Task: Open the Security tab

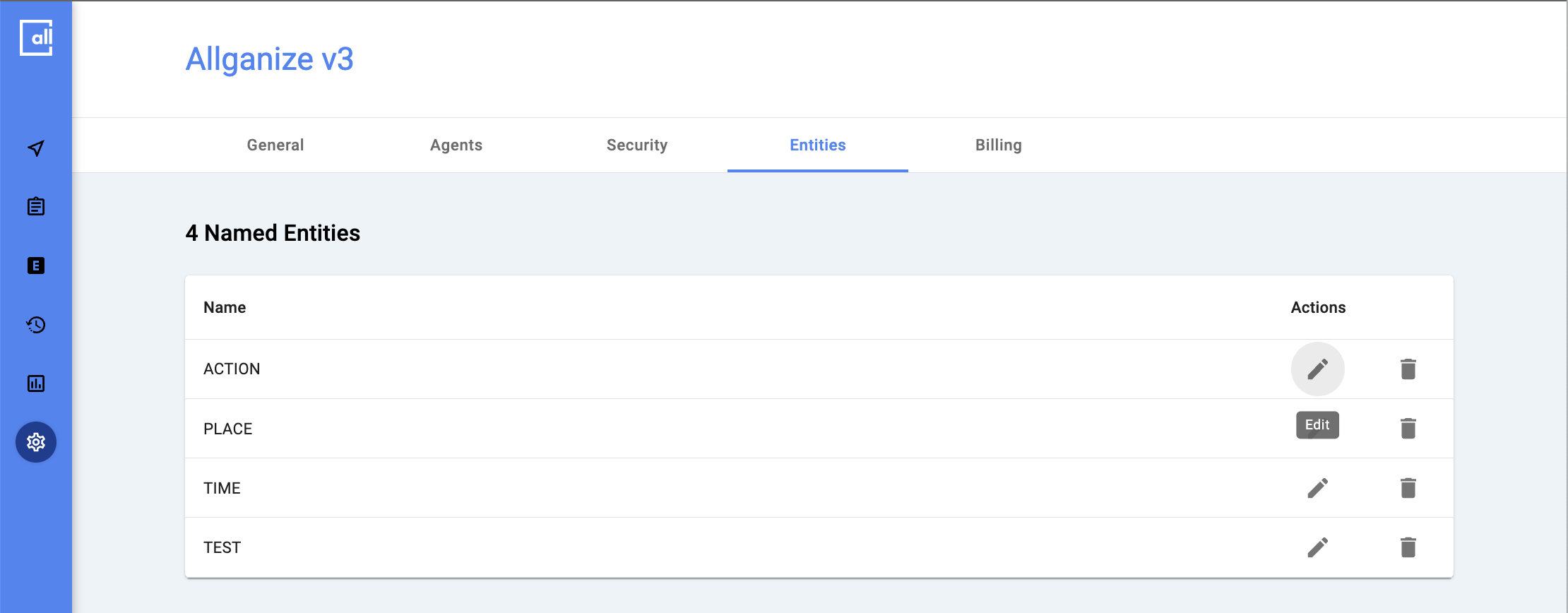Action: coord(637,145)
